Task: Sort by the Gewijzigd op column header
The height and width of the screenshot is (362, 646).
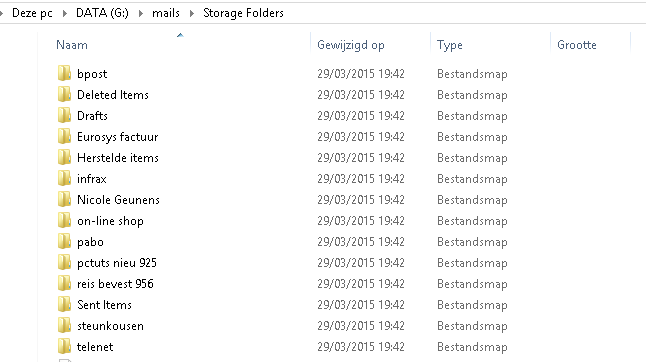Action: (x=351, y=44)
